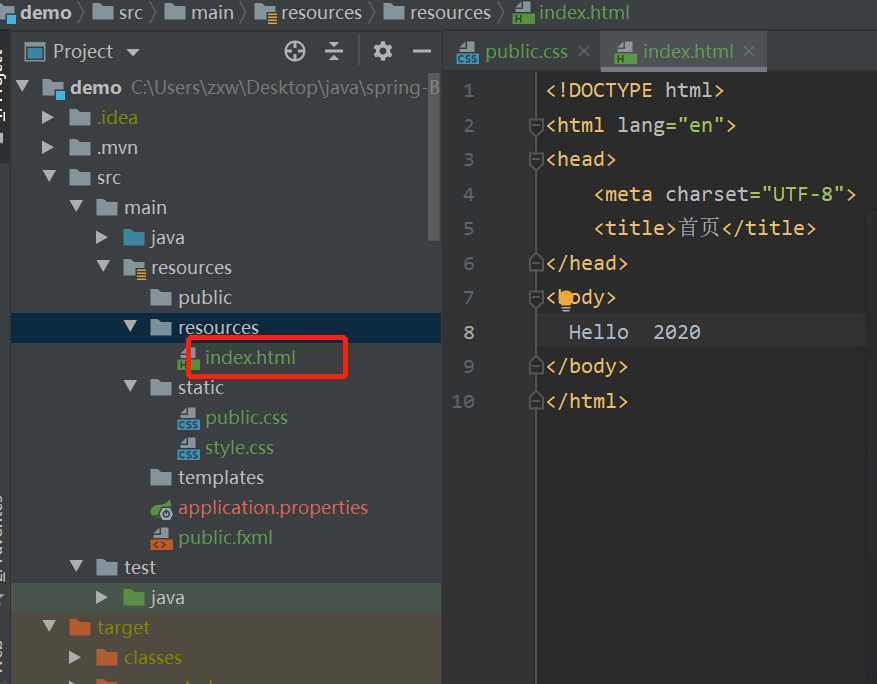Fold the body tag at line 7
877x684 pixels.
(x=536, y=298)
